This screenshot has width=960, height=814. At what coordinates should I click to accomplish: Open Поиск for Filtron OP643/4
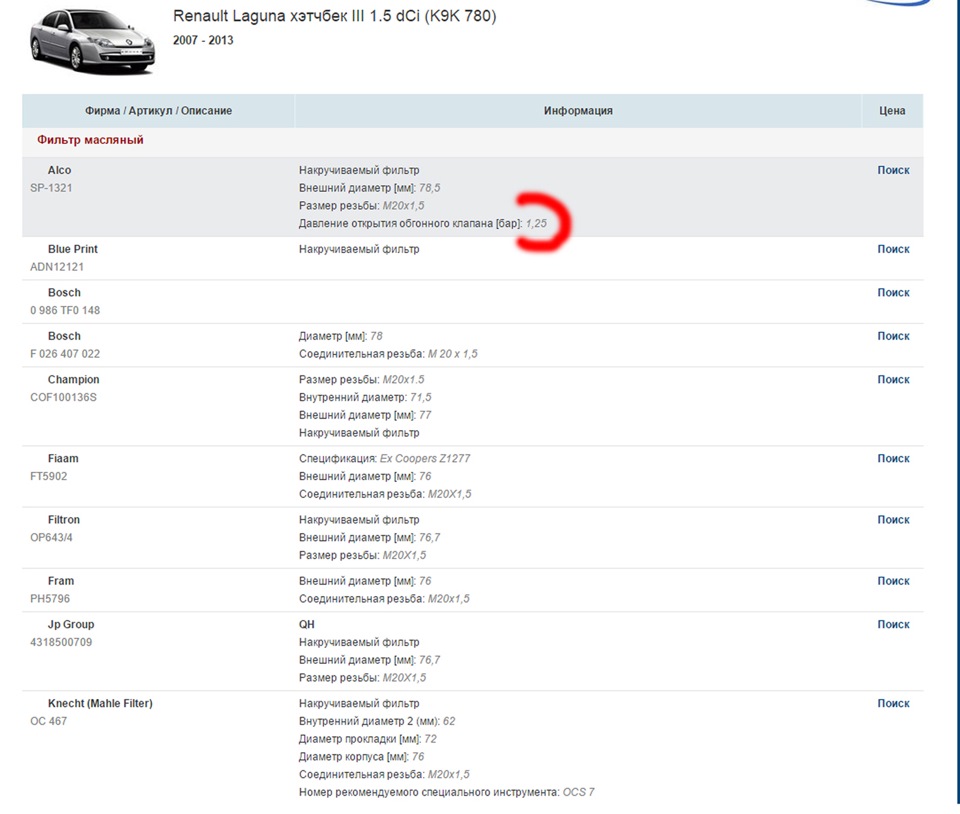point(893,520)
